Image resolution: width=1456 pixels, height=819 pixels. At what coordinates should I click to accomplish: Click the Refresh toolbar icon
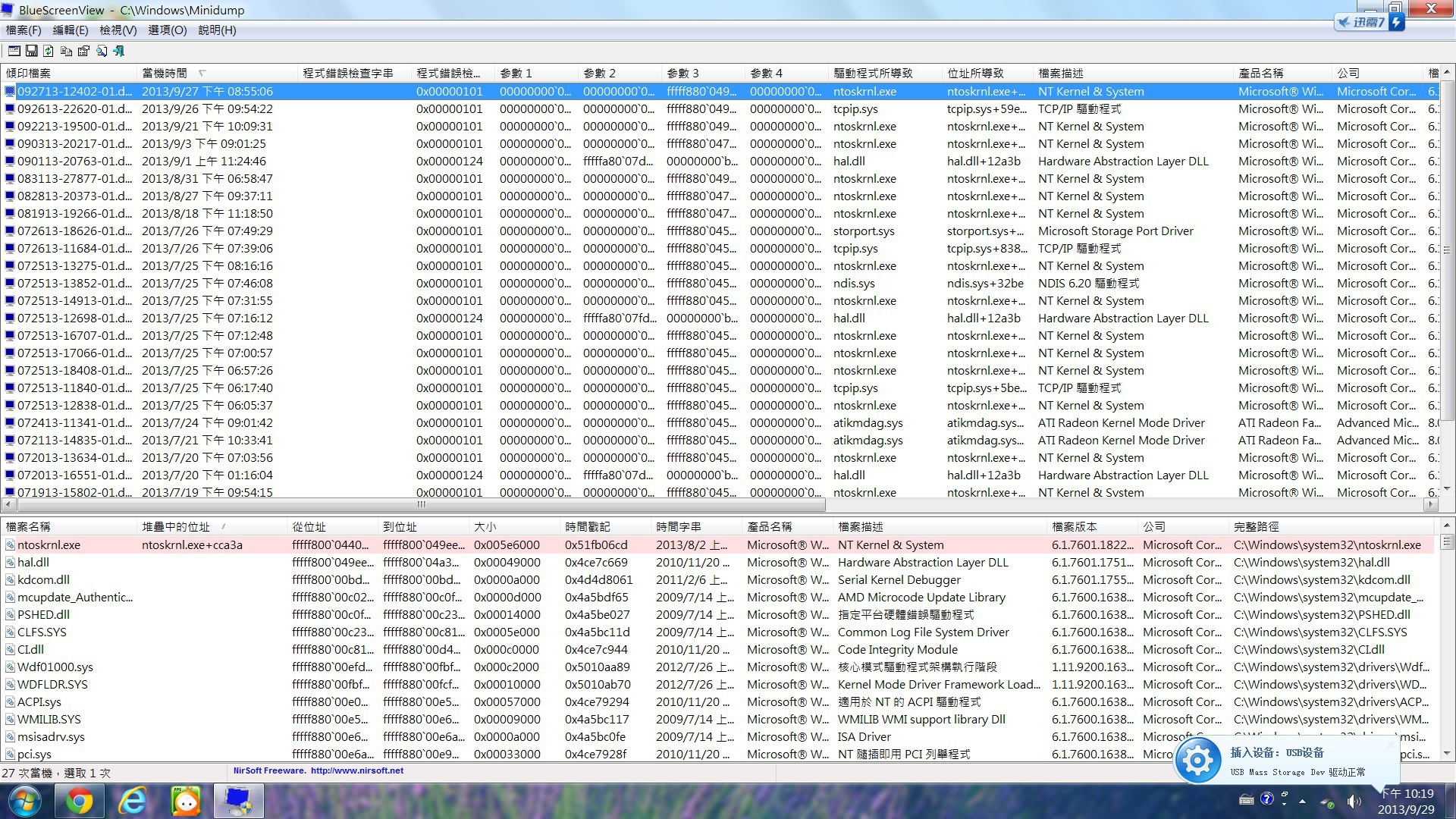pos(49,51)
